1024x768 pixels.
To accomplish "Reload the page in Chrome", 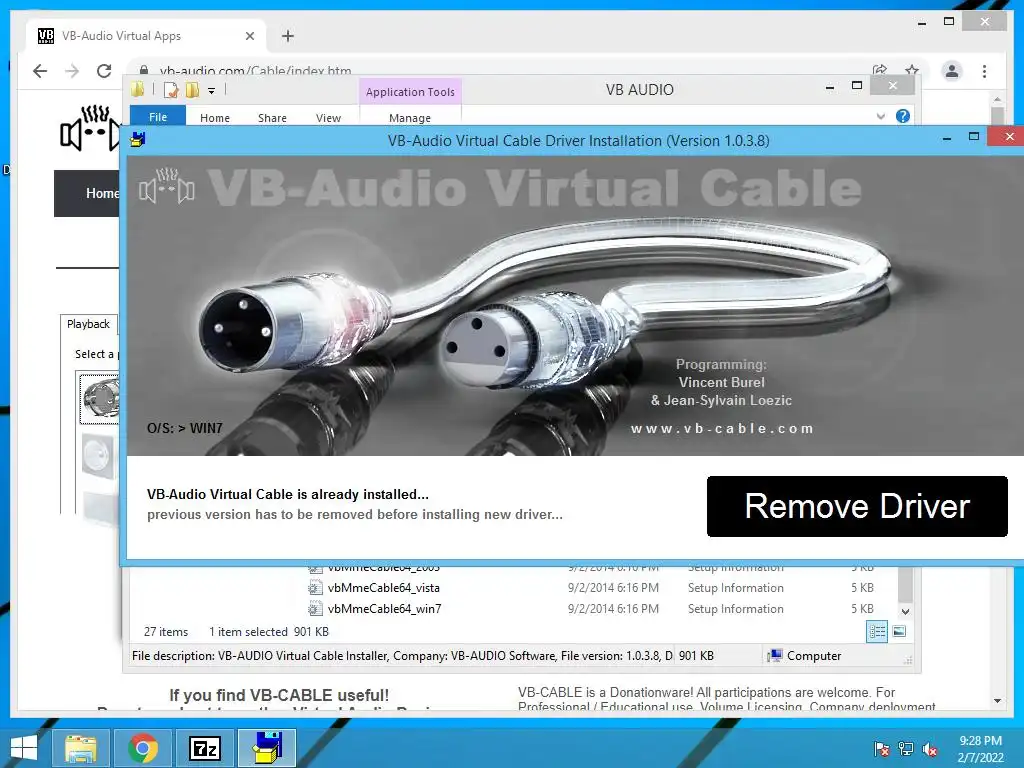I will [x=104, y=71].
